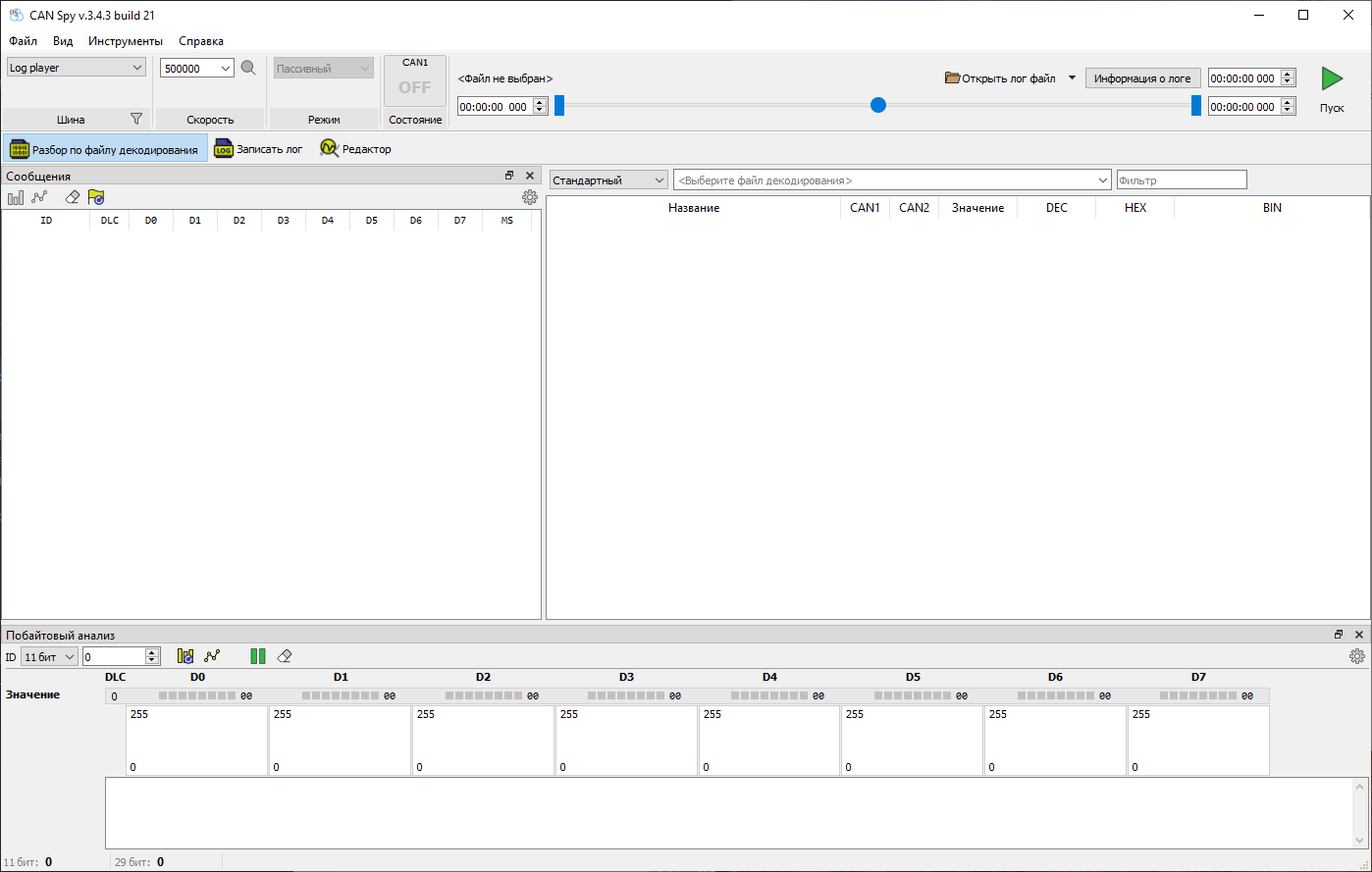Open the Log player bus dropdown

(77, 68)
